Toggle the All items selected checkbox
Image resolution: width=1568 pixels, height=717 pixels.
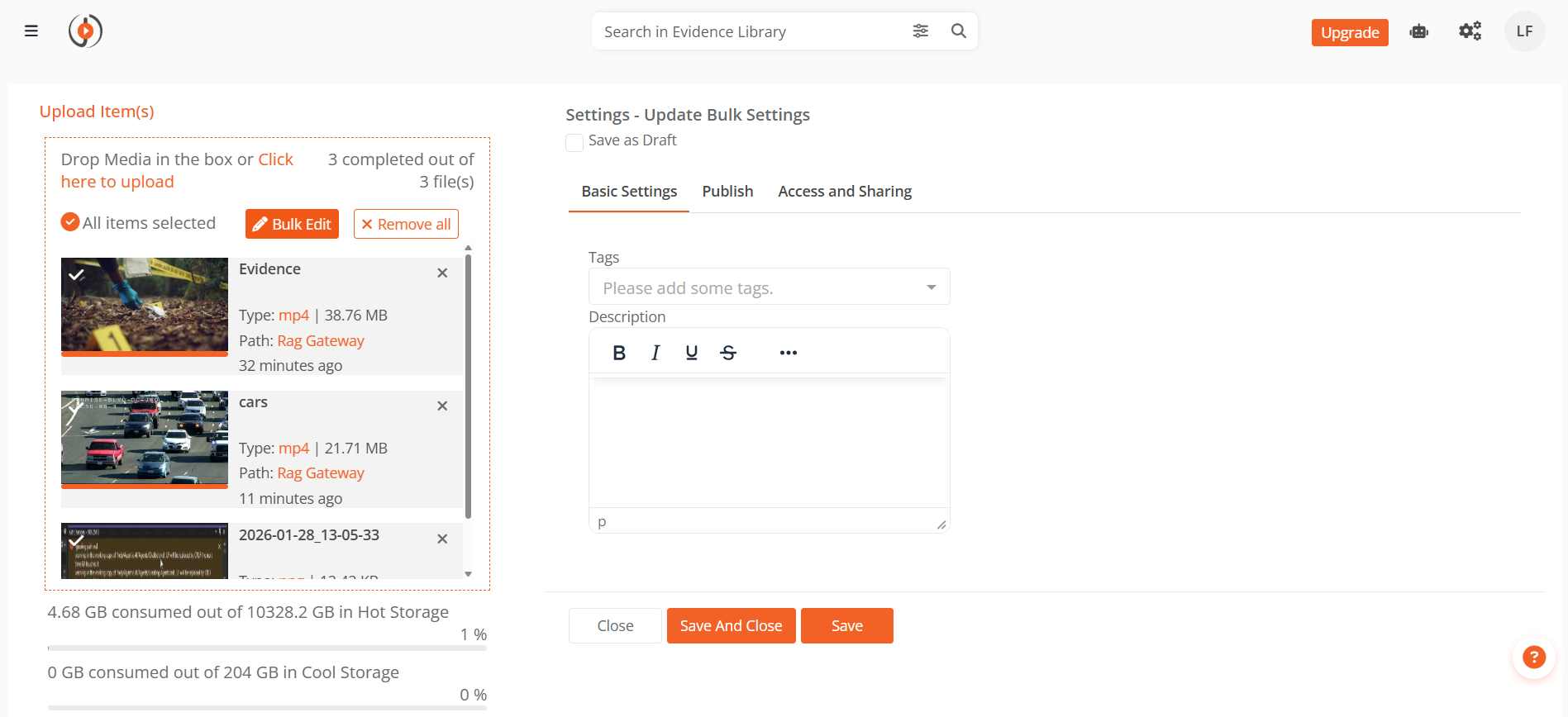(70, 222)
